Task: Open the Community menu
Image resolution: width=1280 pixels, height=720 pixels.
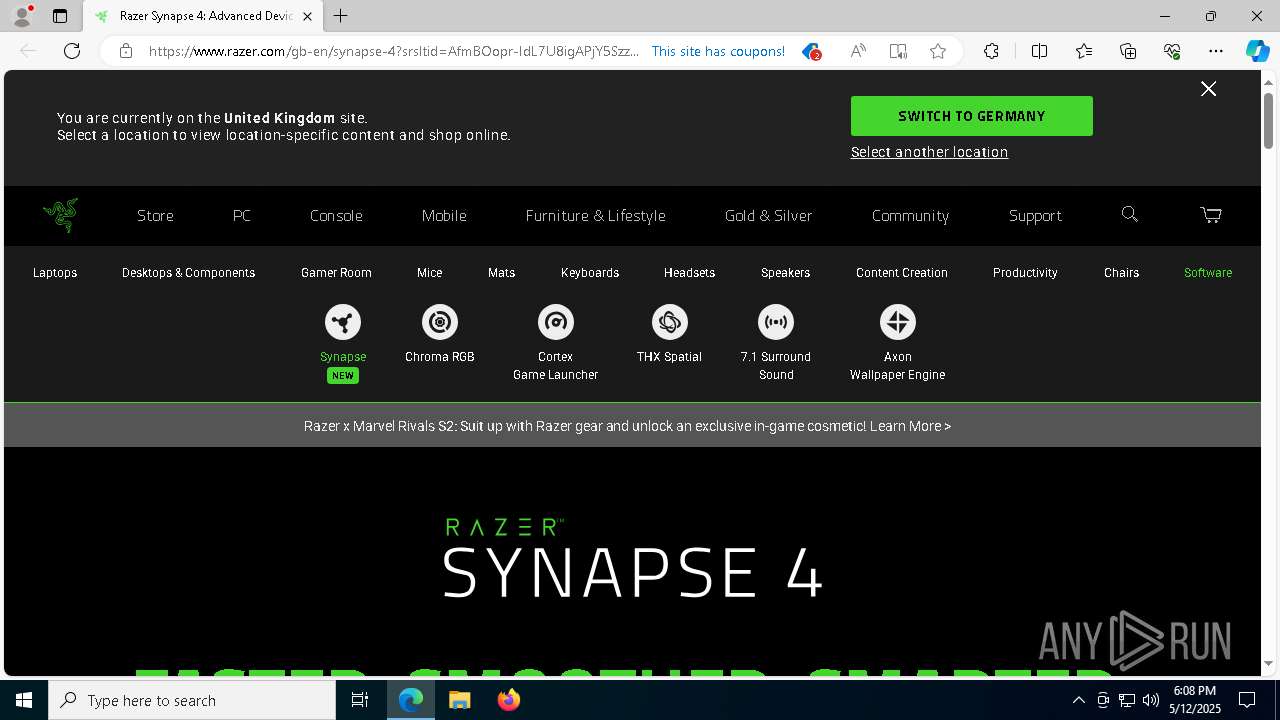Action: pos(910,215)
